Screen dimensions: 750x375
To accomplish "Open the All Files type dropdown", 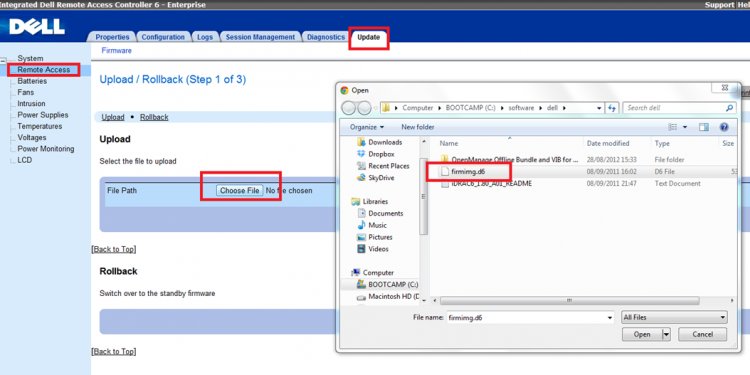I will 674,318.
